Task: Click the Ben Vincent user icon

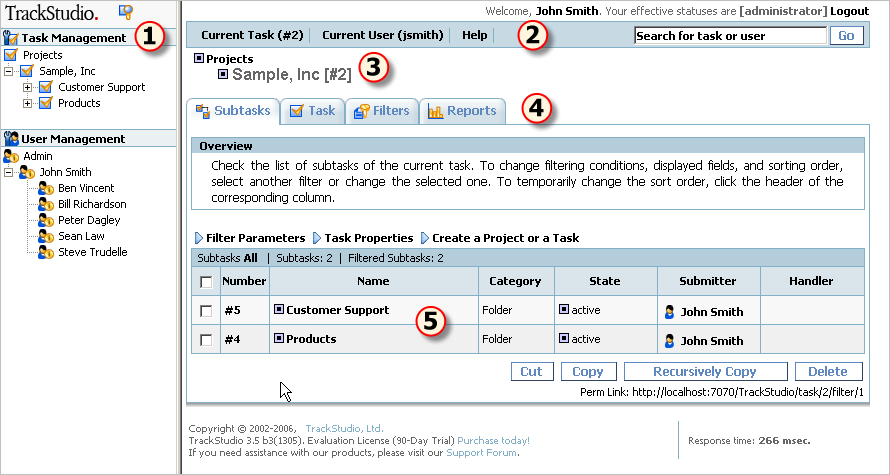Action: pyautogui.click(x=46, y=188)
